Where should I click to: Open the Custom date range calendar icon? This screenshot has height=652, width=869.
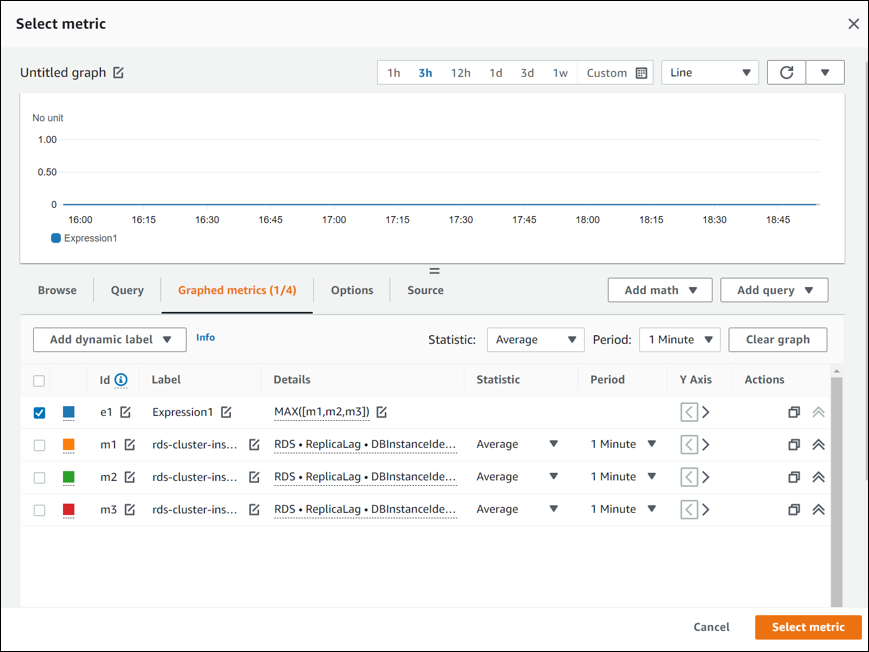point(641,72)
